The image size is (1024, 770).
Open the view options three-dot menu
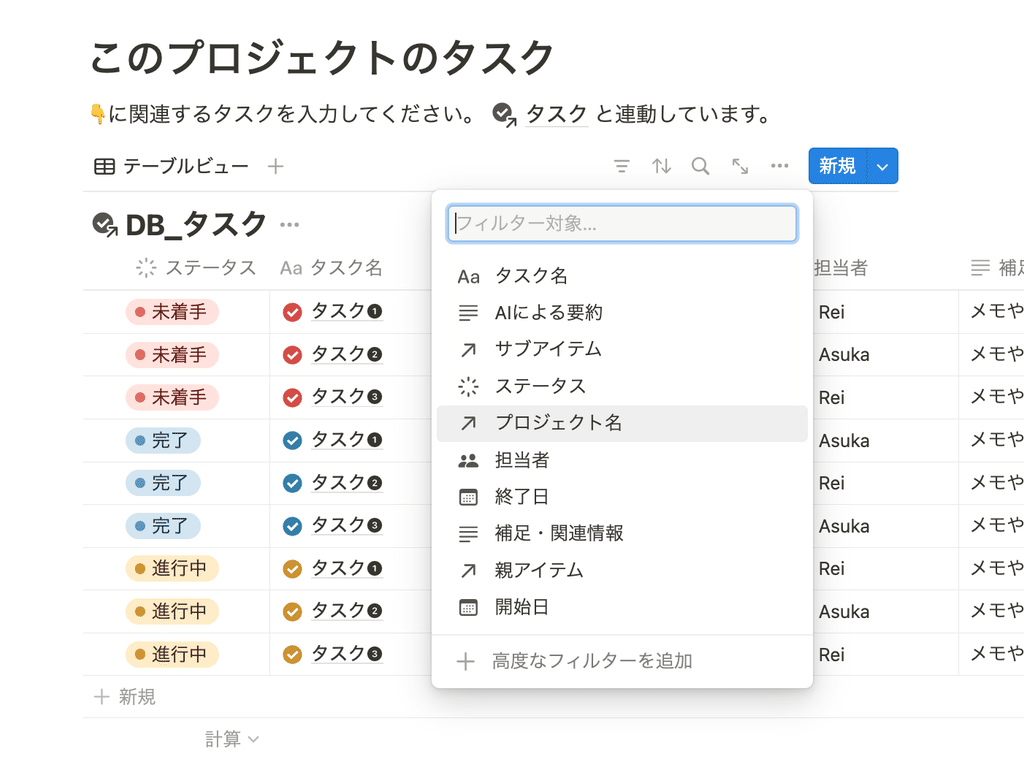point(779,166)
